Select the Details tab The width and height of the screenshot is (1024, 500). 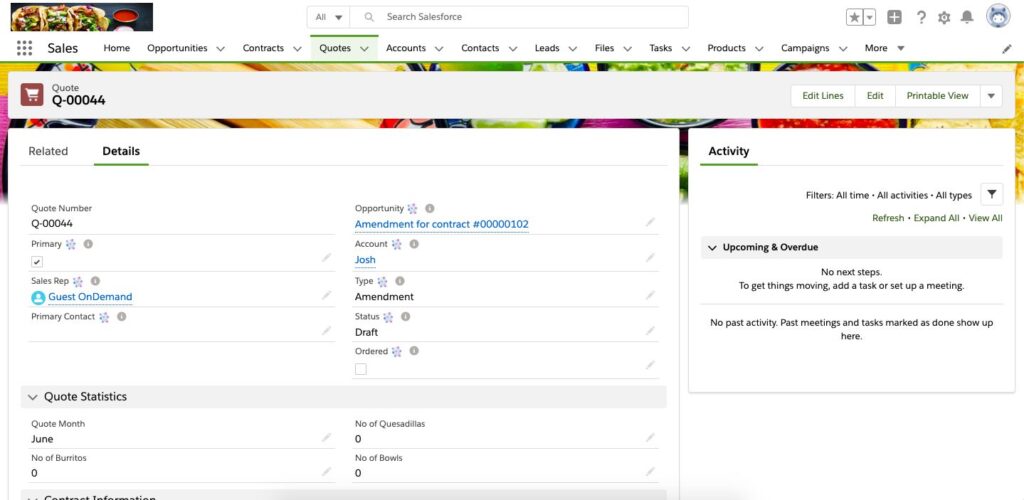click(121, 151)
